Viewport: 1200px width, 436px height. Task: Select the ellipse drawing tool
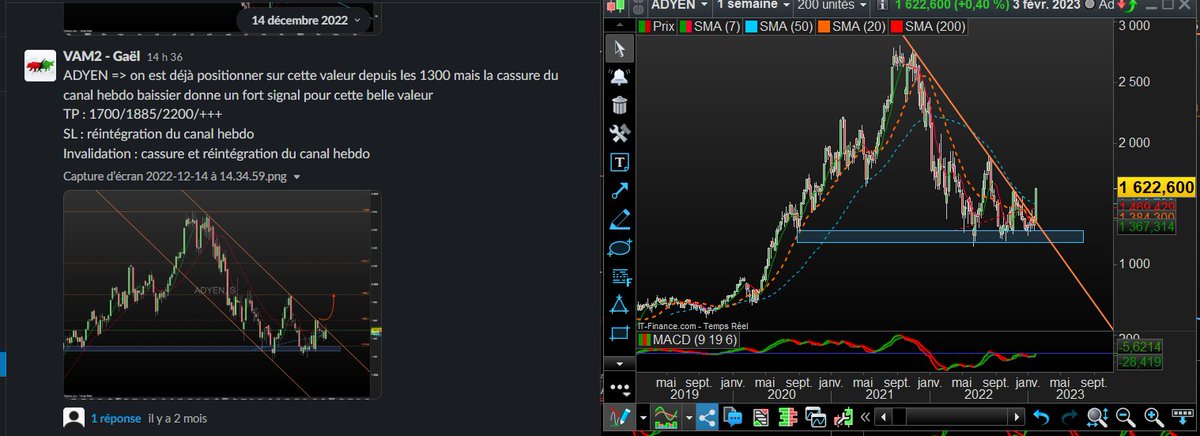pyautogui.click(x=620, y=247)
